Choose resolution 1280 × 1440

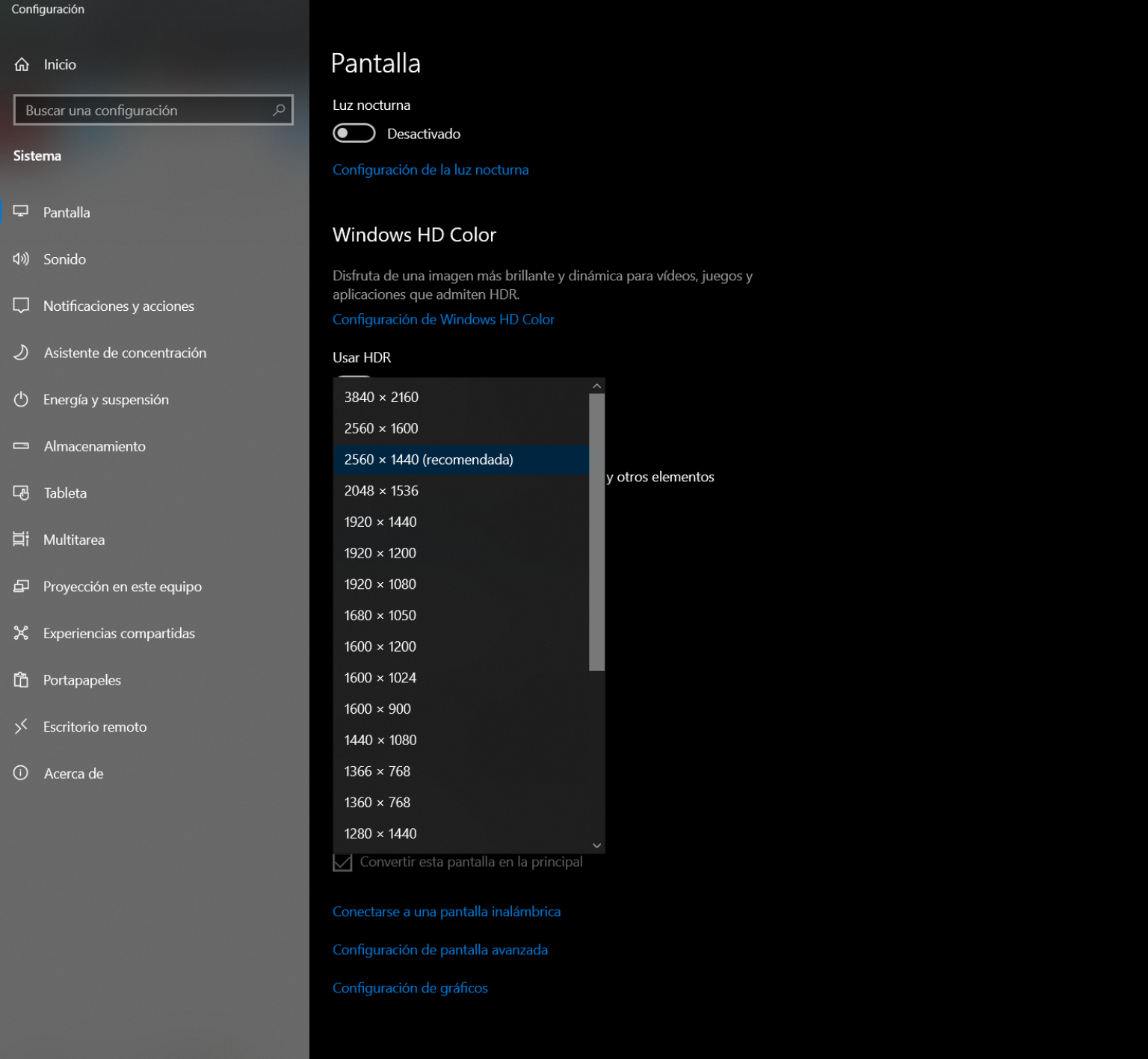461,833
